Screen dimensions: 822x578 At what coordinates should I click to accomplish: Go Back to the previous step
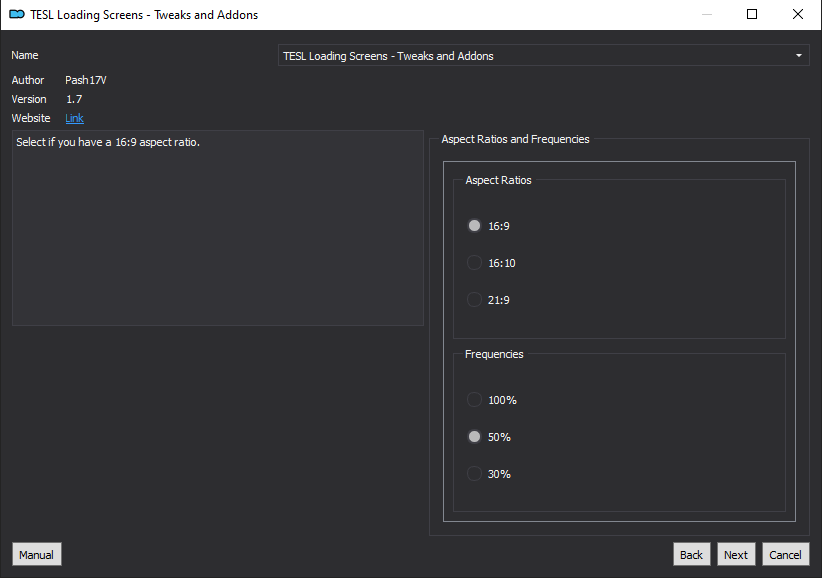(x=691, y=555)
